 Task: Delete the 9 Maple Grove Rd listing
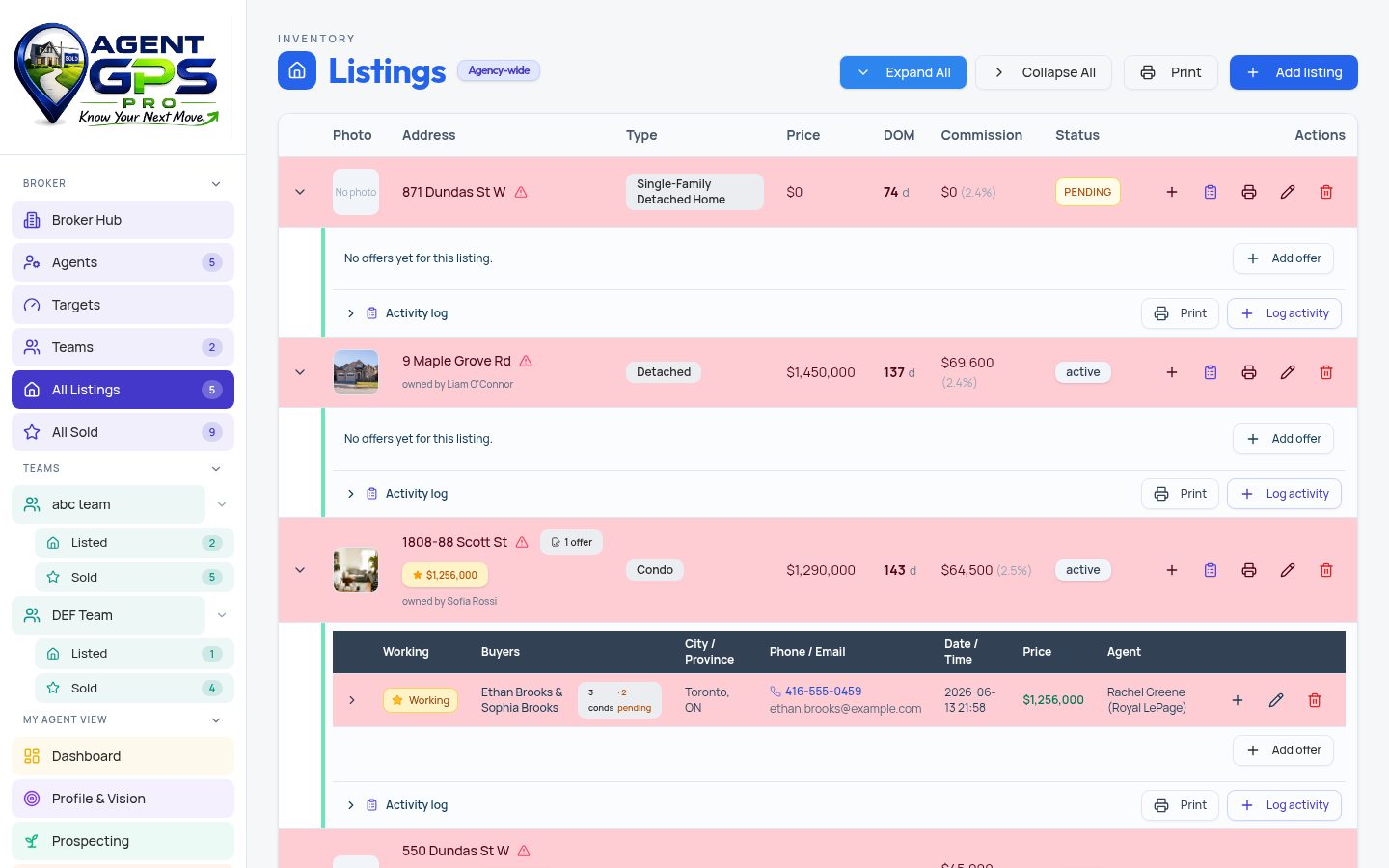pos(1326,372)
